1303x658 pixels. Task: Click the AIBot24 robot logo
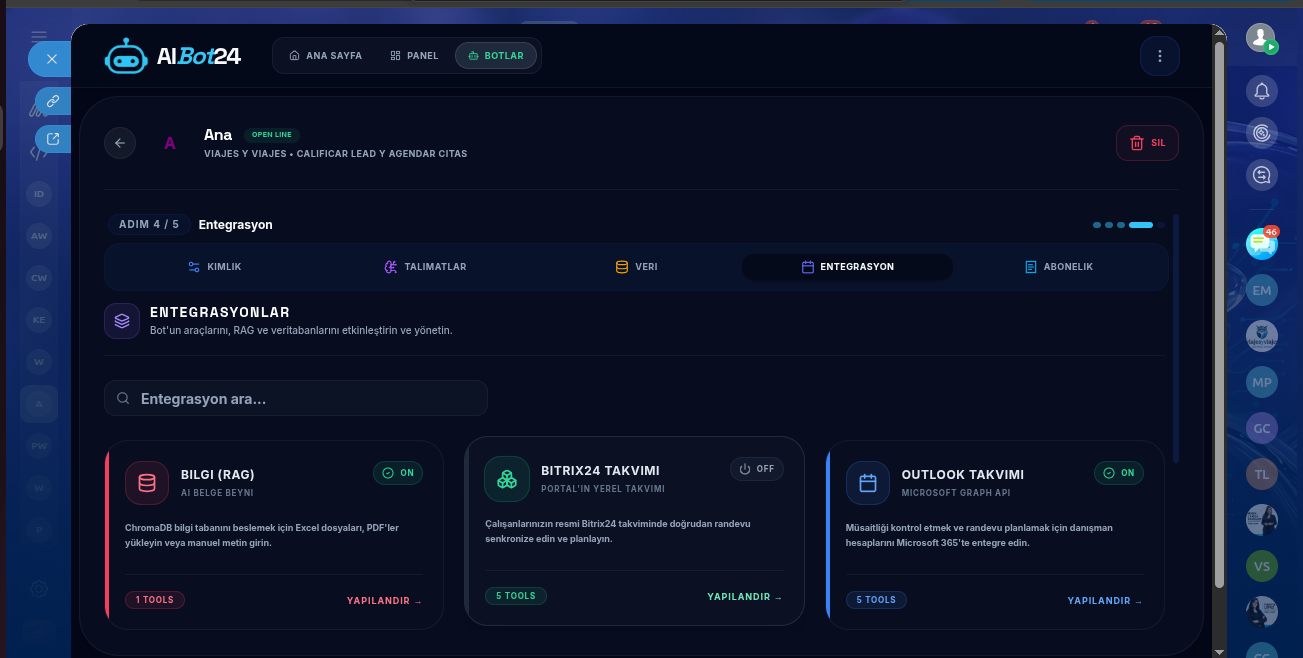tap(126, 57)
